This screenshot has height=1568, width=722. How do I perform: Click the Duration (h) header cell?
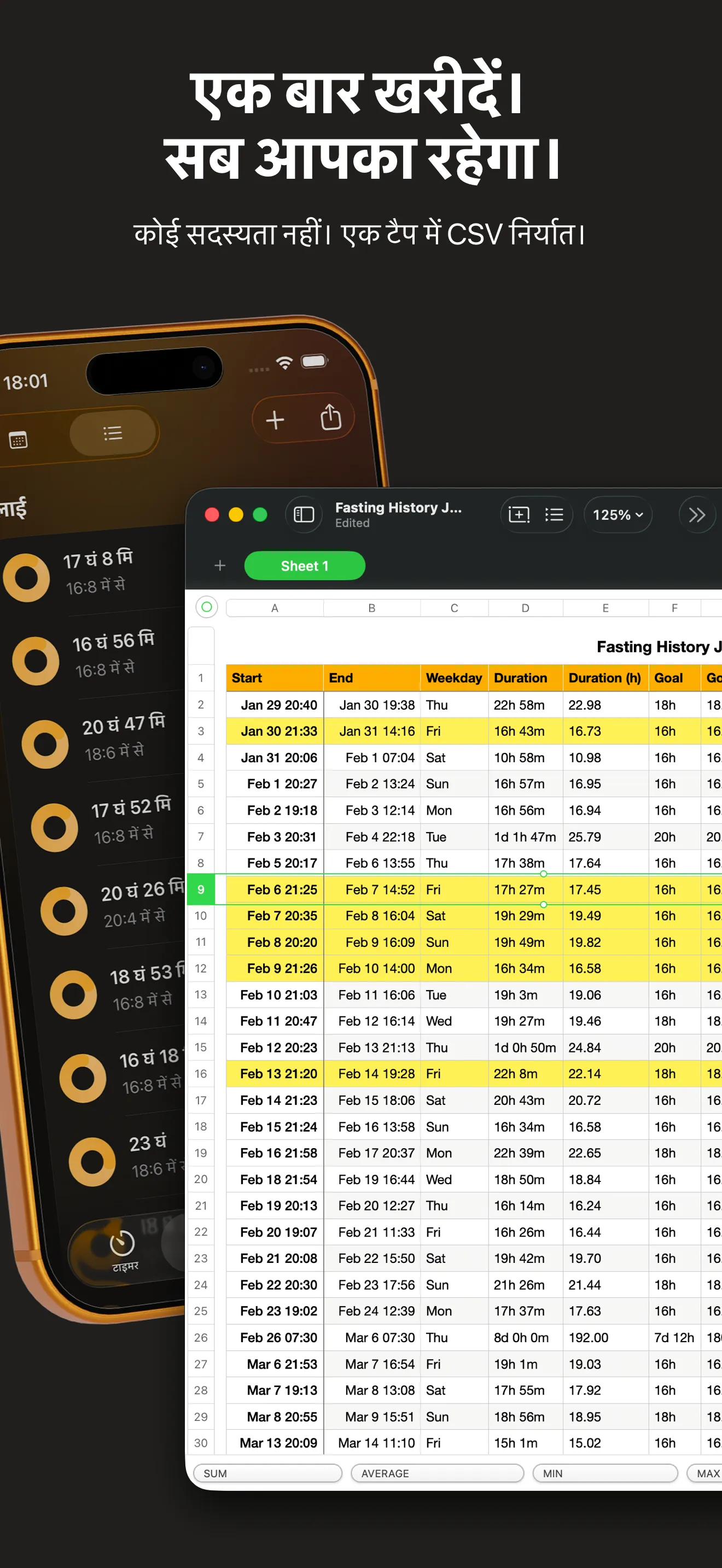click(x=605, y=678)
